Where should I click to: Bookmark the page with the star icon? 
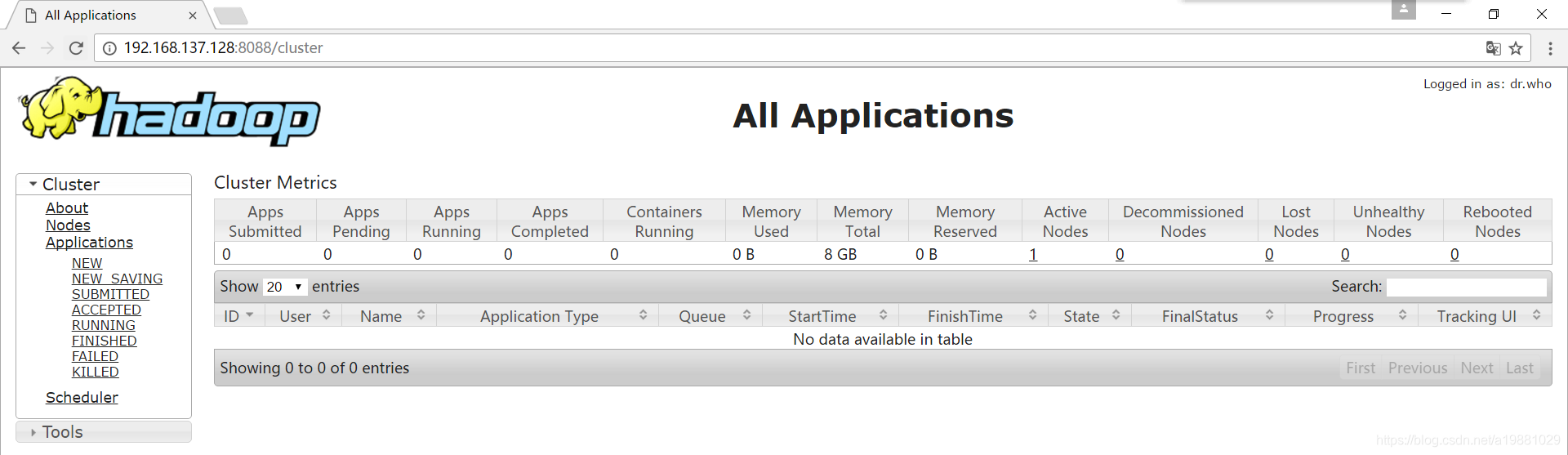pos(1516,48)
